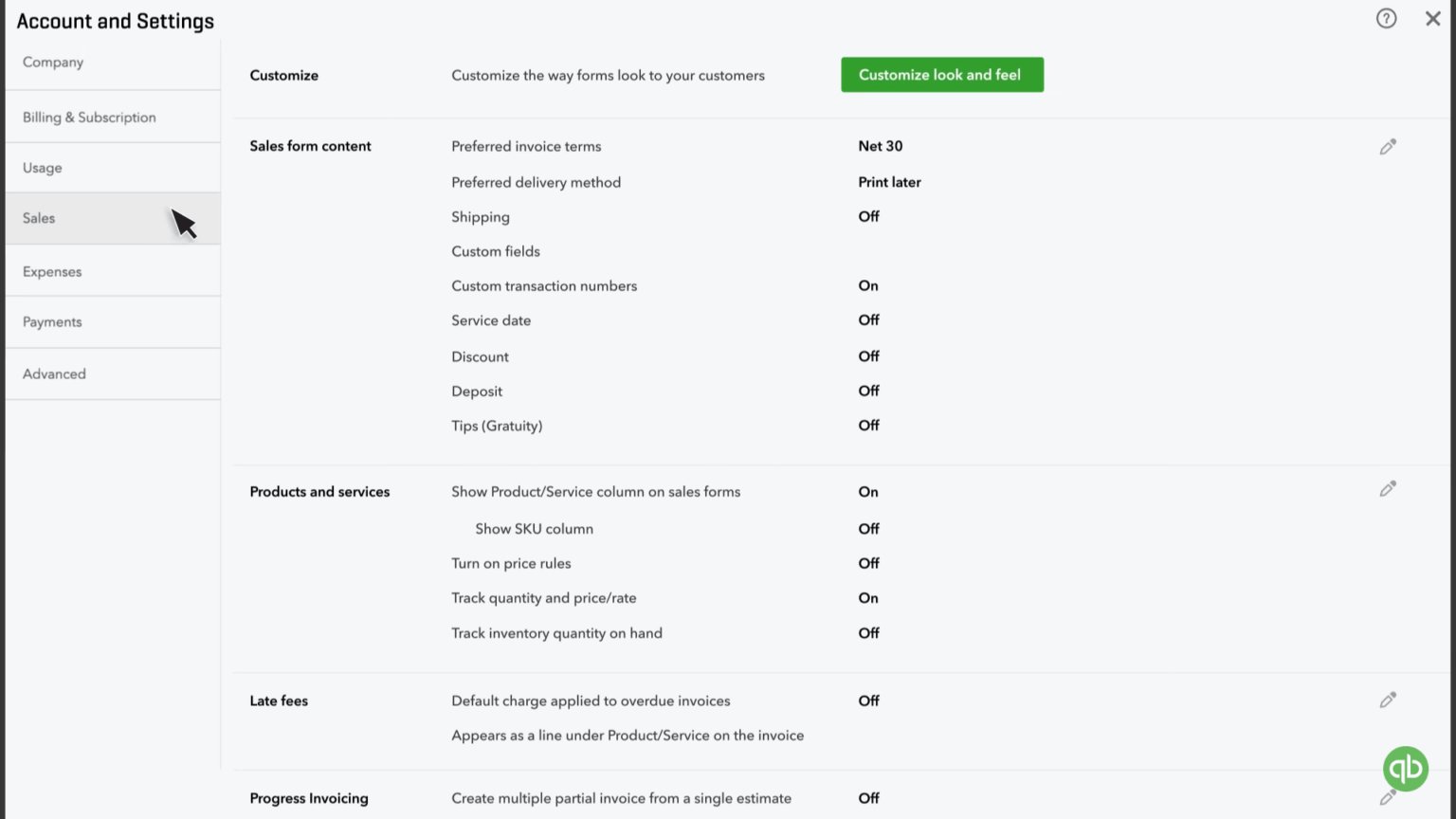
Task: Click the QuickBooks logo
Action: (1405, 769)
